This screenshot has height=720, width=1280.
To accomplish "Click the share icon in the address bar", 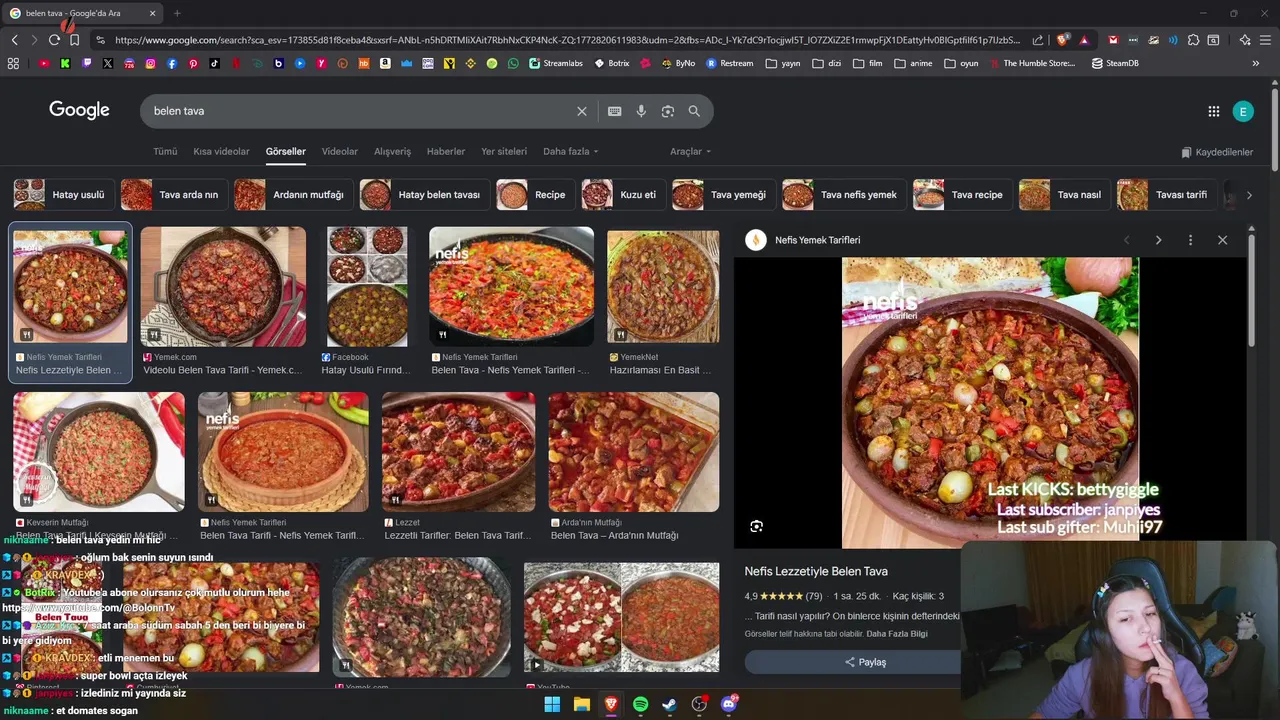I will [1038, 40].
